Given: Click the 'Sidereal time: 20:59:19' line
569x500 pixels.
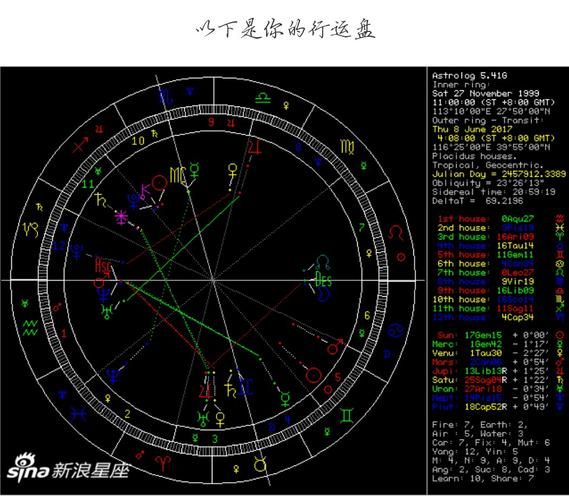Looking at the screenshot, I should pos(494,192).
